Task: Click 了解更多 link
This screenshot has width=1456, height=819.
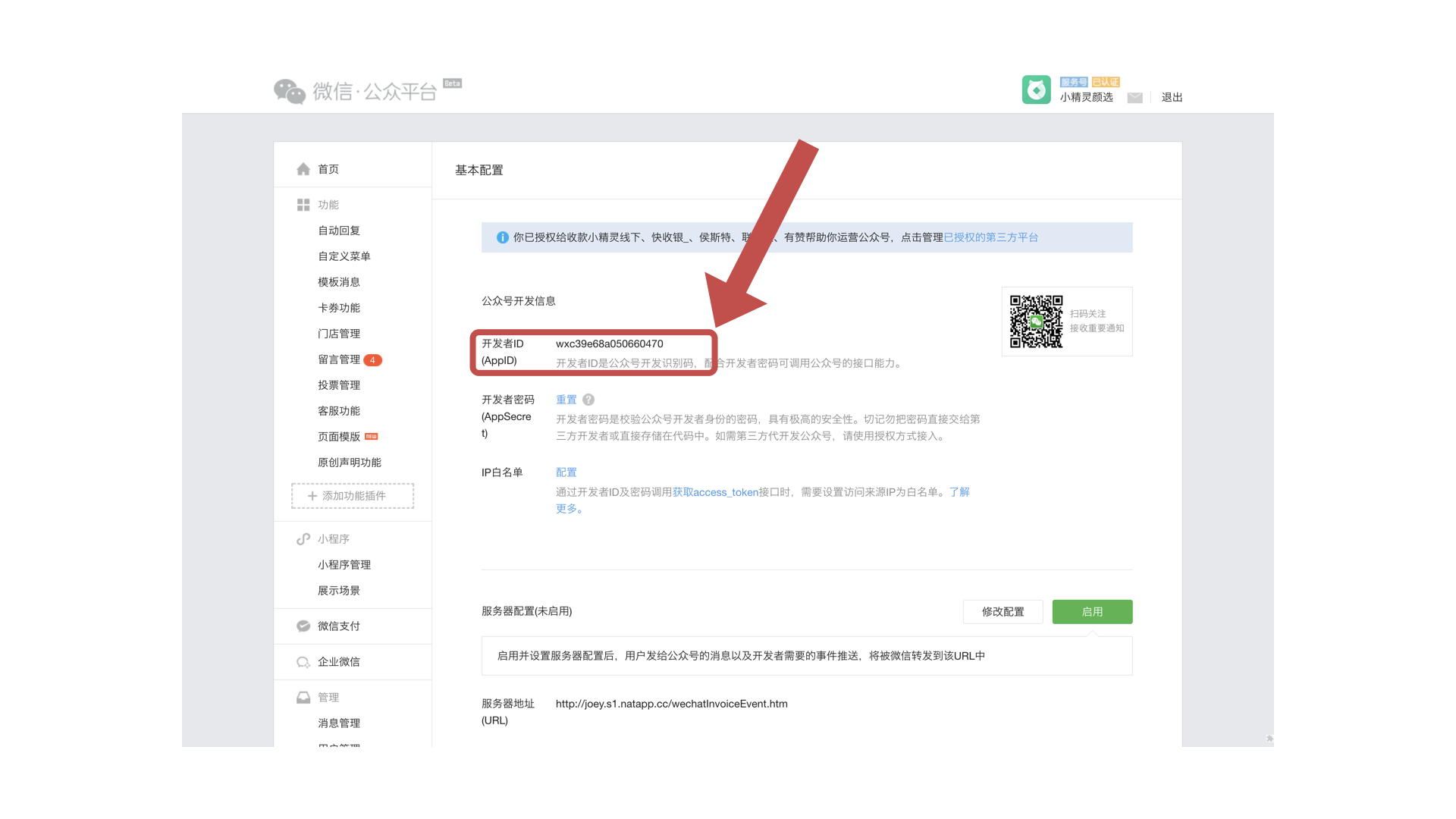Action: [x=959, y=492]
